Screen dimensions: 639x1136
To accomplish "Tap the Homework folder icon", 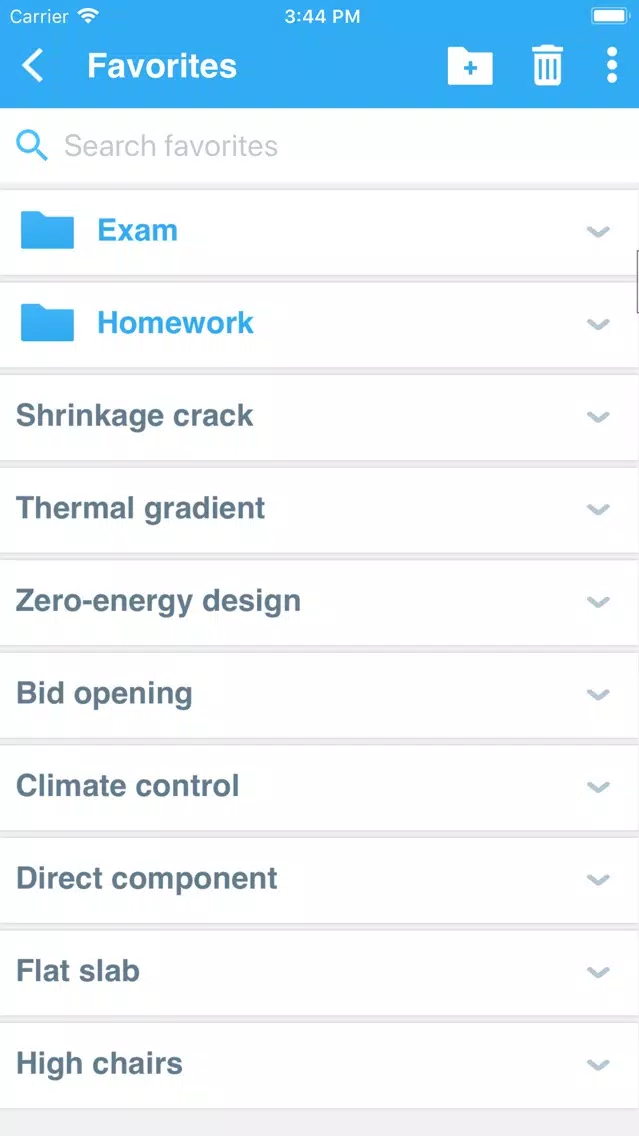I will (47, 322).
